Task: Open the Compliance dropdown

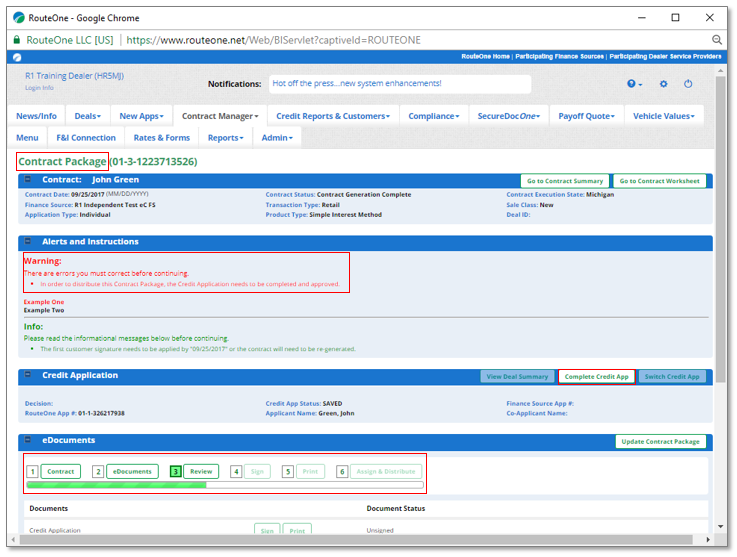Action: (433, 116)
